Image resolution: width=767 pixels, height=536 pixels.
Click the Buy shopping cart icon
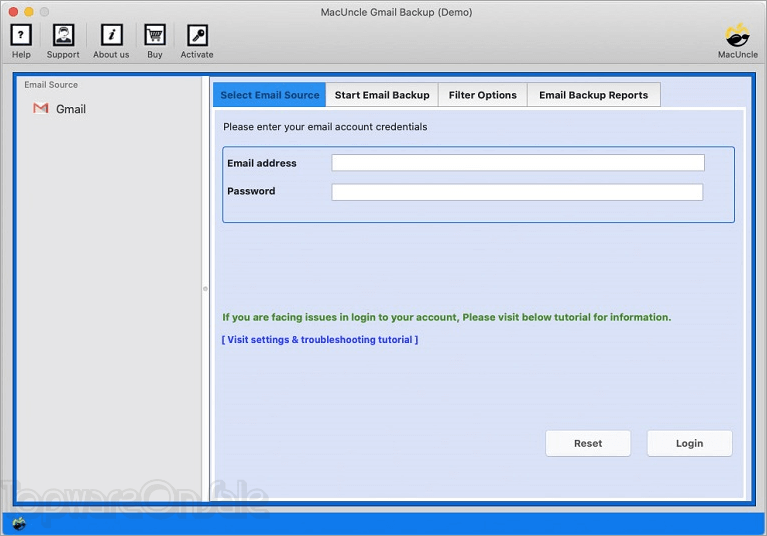pyautogui.click(x=155, y=35)
